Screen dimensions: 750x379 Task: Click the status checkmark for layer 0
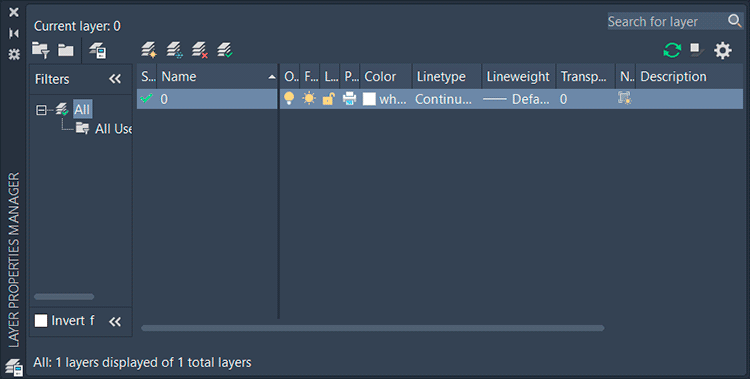[146, 99]
